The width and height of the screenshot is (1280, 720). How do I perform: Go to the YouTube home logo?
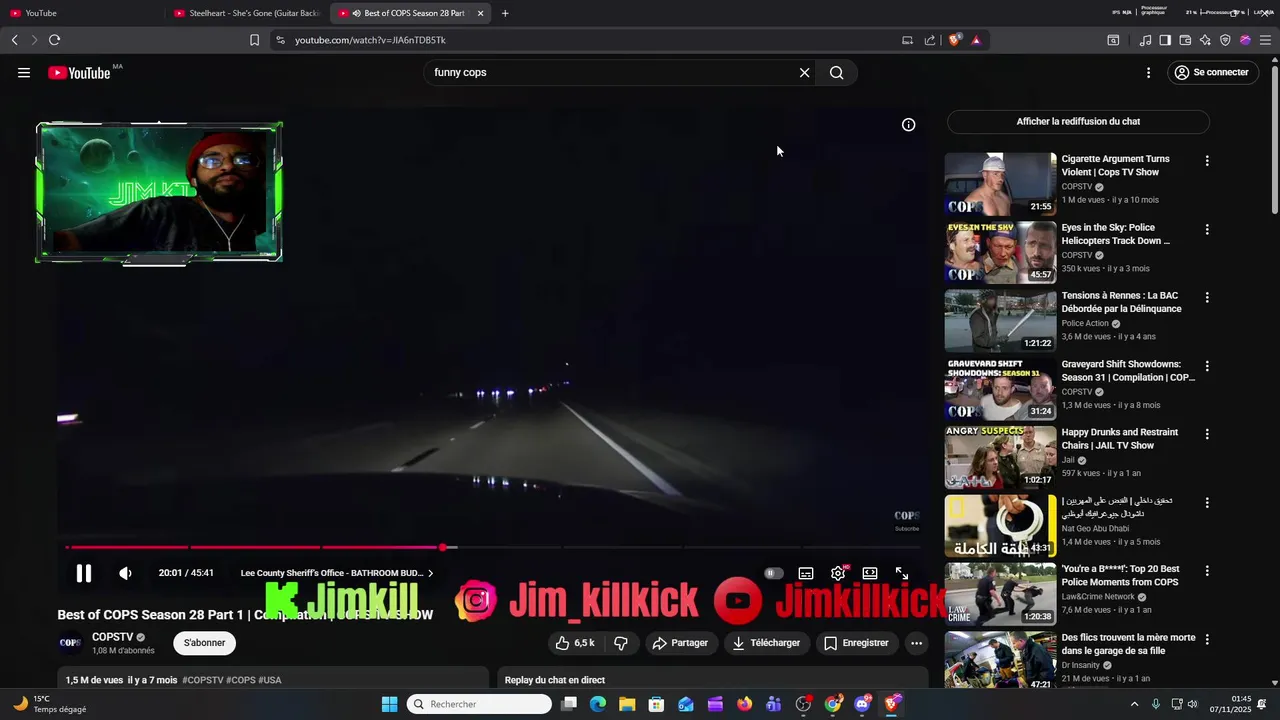click(x=79, y=73)
